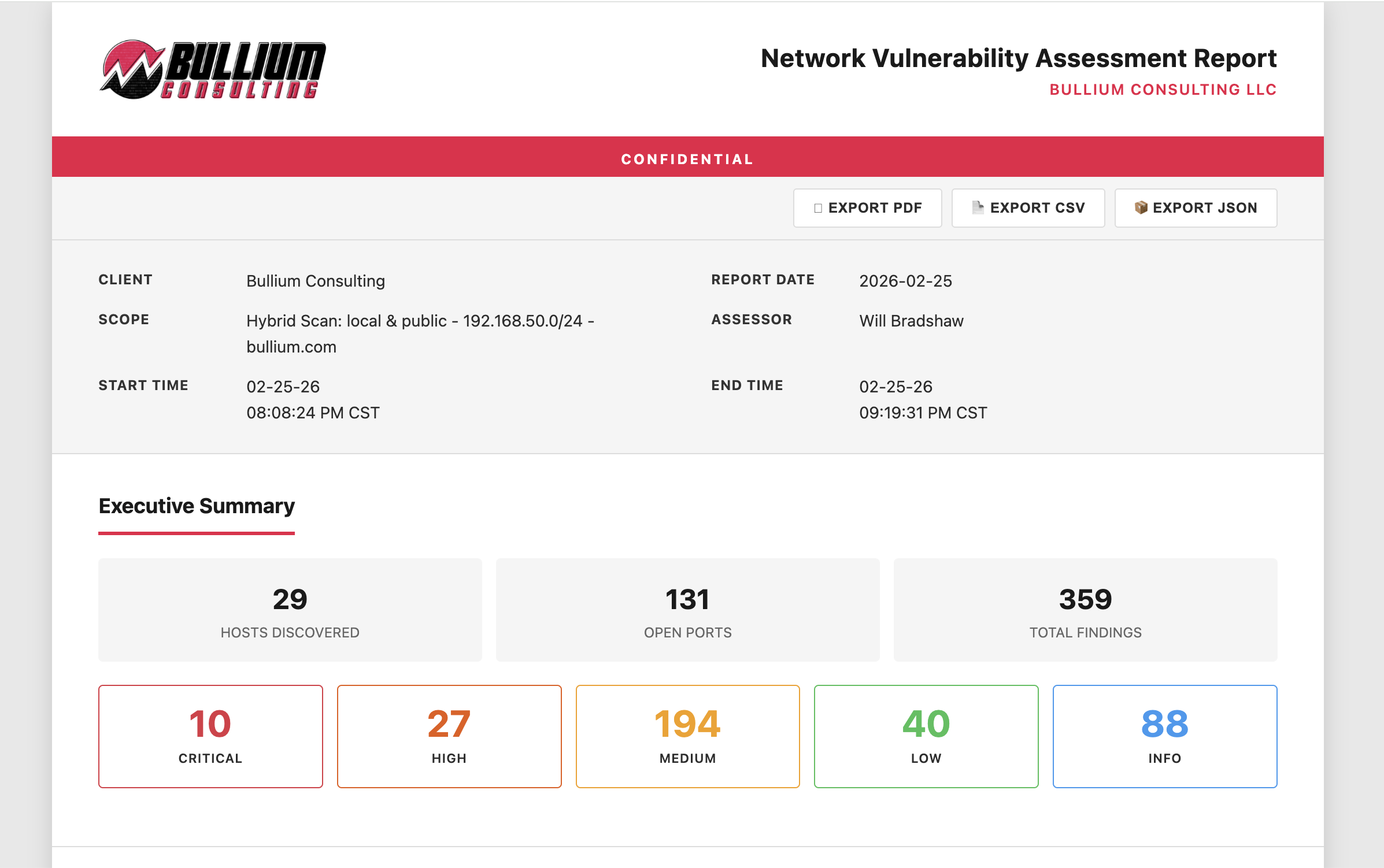The width and height of the screenshot is (1384, 868).
Task: Export the report as JSON
Action: click(1195, 207)
